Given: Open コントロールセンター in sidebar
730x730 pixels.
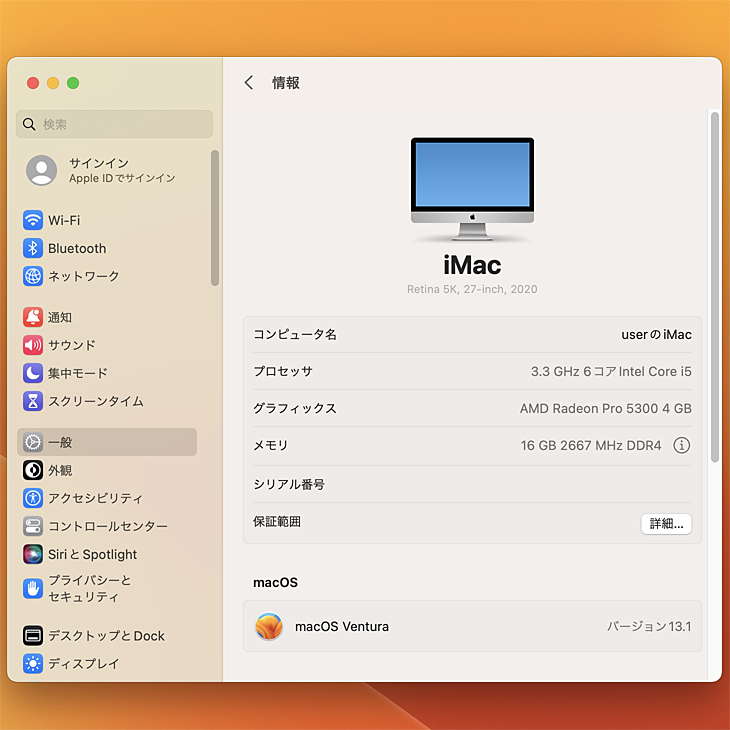Looking at the screenshot, I should pyautogui.click(x=107, y=526).
